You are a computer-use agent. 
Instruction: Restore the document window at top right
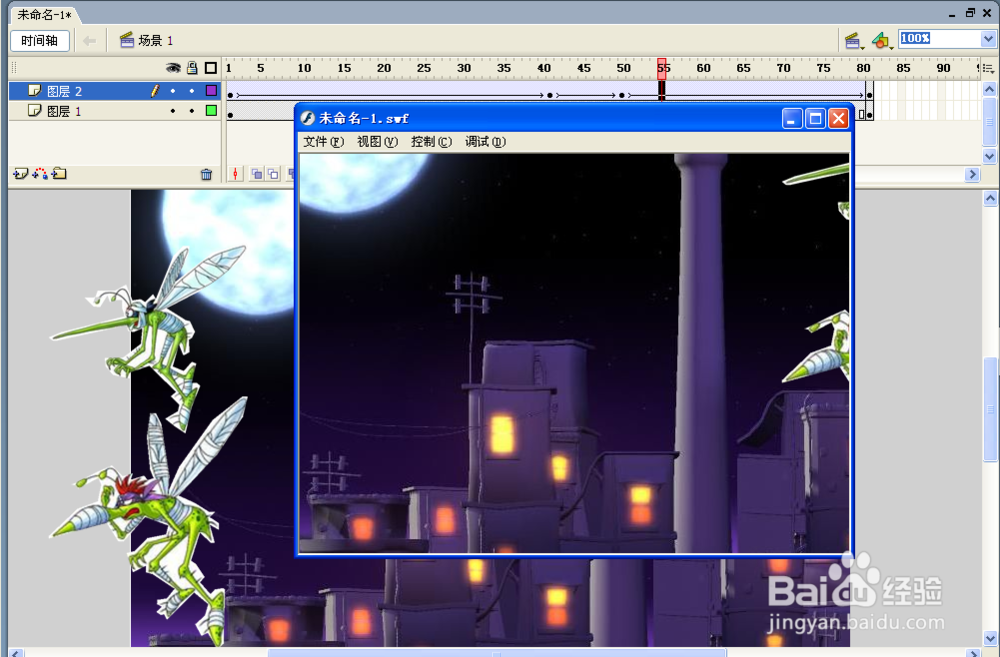970,13
